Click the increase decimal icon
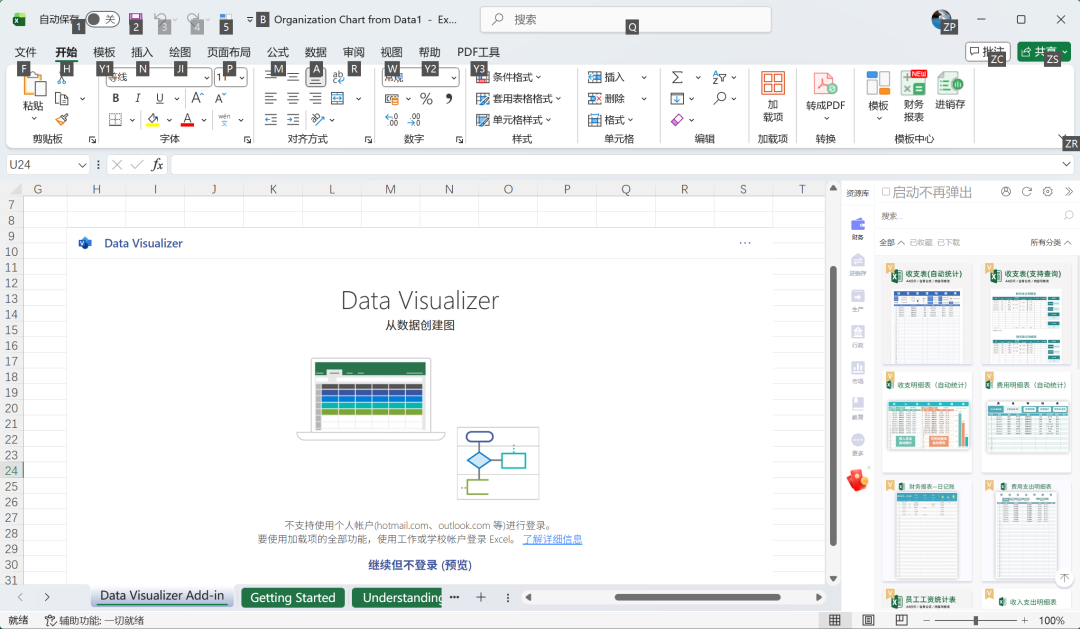The width and height of the screenshot is (1080, 629). [391, 120]
